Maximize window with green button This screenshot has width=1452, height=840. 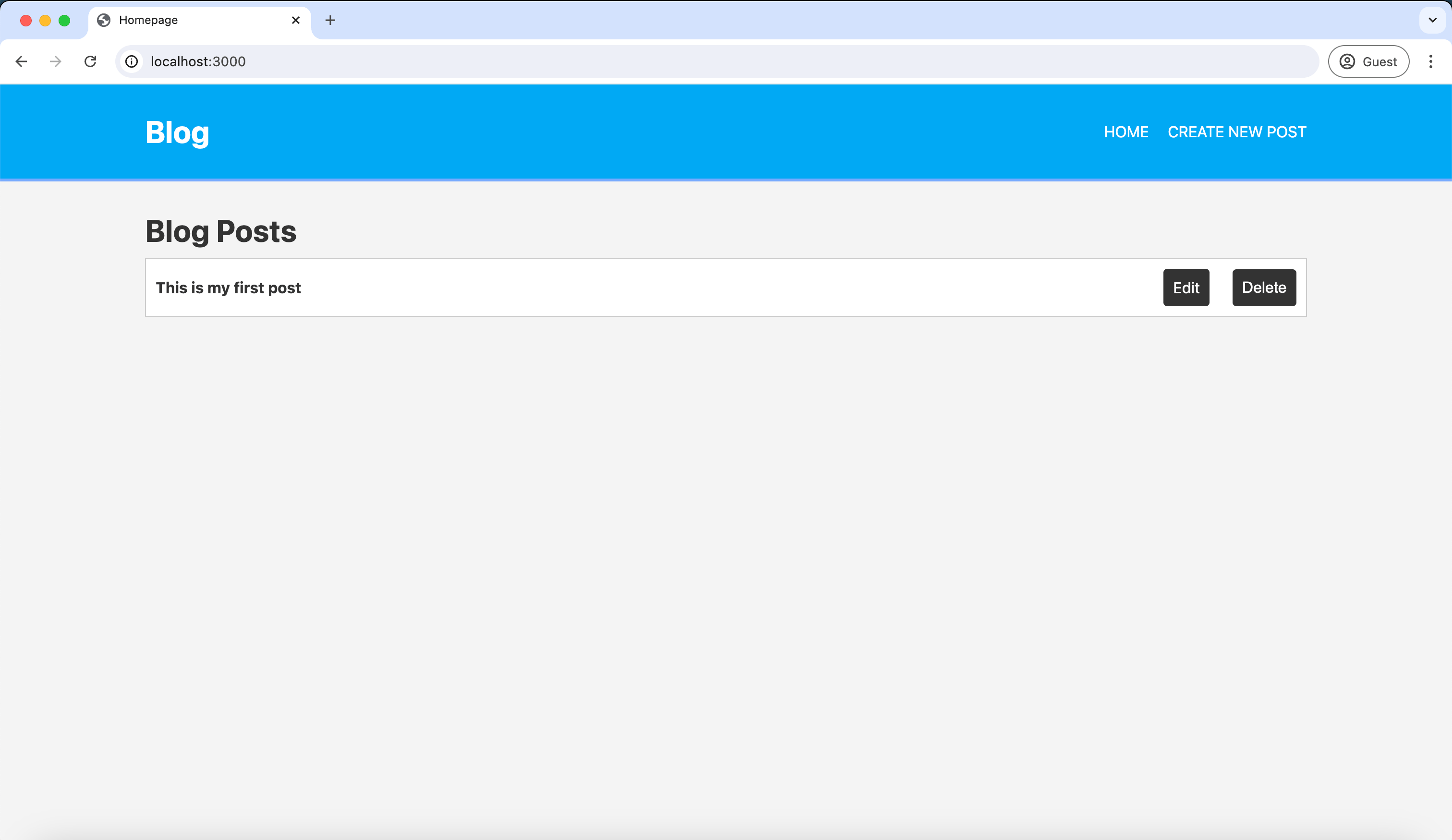point(64,21)
